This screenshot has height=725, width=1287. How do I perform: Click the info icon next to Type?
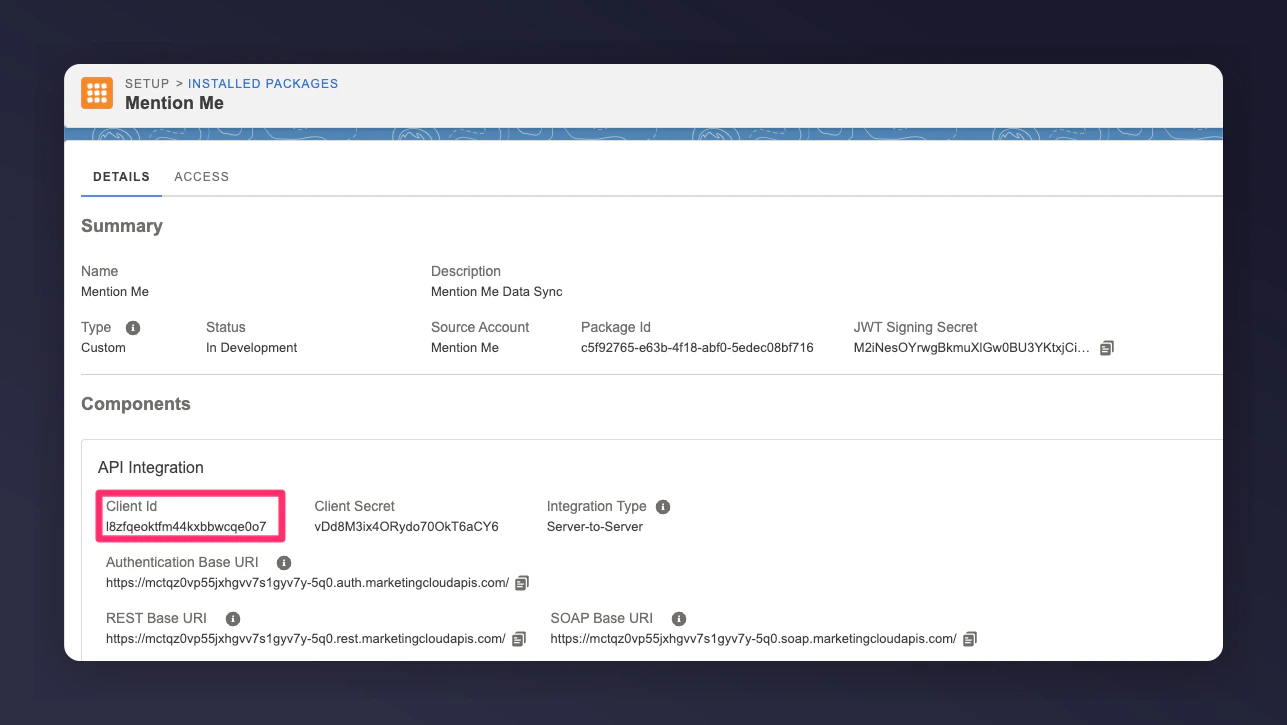click(133, 328)
